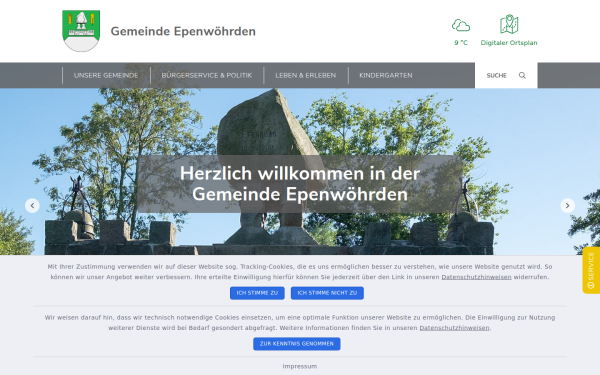Open the Leben & Erleben menu
The image size is (600, 375).
click(x=305, y=75)
